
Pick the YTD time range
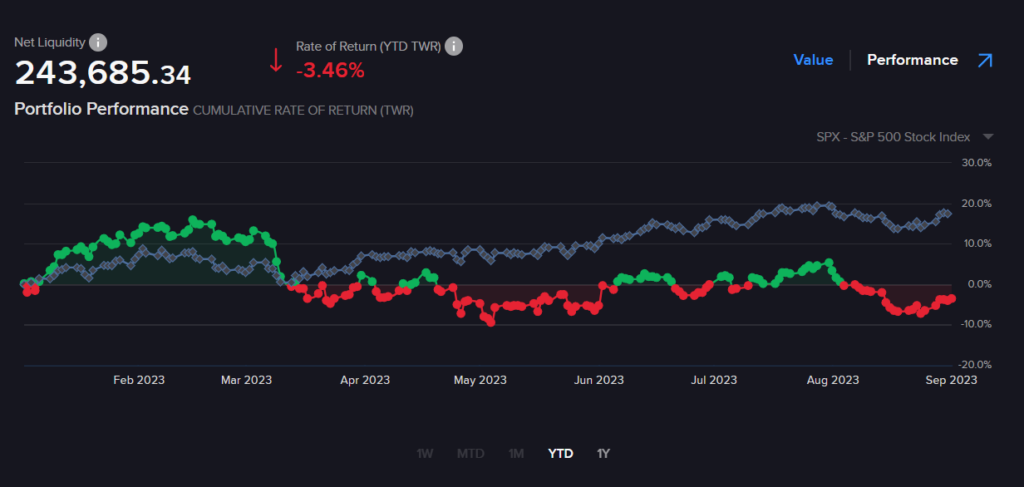(x=560, y=453)
